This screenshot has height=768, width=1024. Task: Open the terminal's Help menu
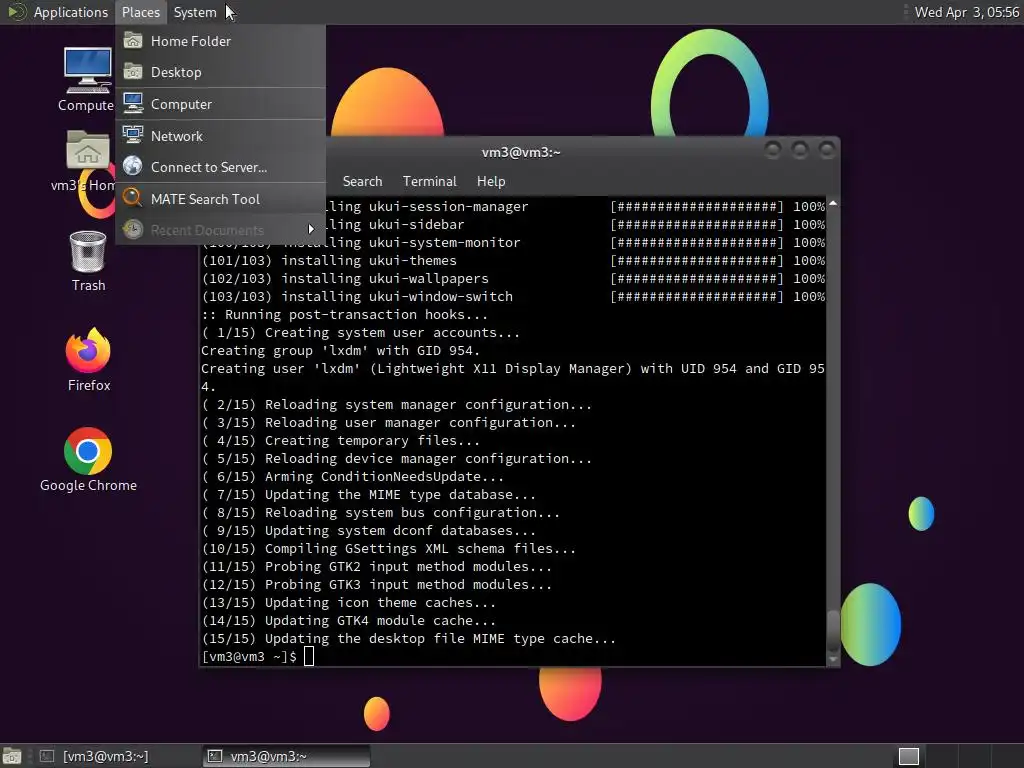490,182
